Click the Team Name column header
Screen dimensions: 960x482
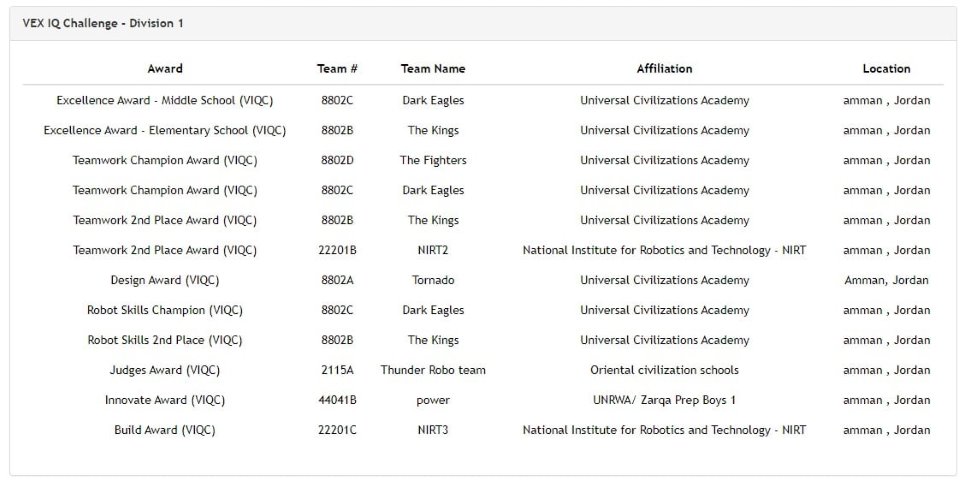[433, 69]
